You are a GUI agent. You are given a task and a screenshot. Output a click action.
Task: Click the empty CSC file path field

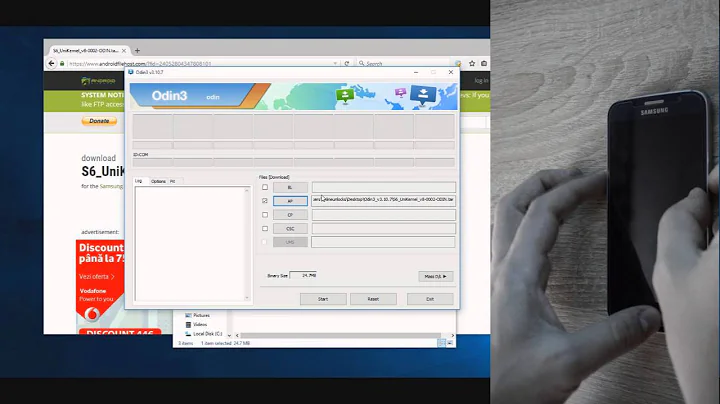point(383,229)
